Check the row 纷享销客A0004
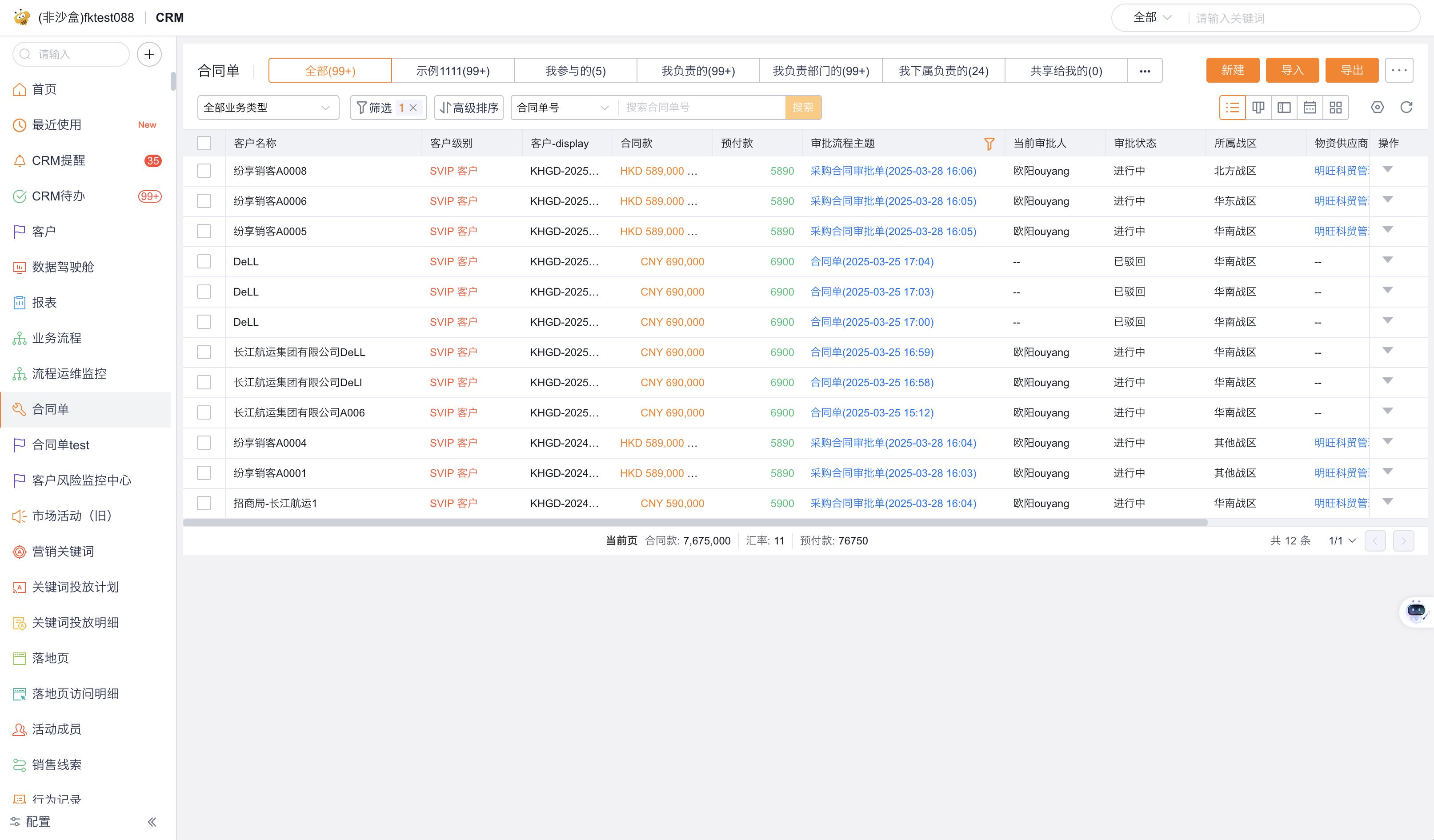 [204, 443]
